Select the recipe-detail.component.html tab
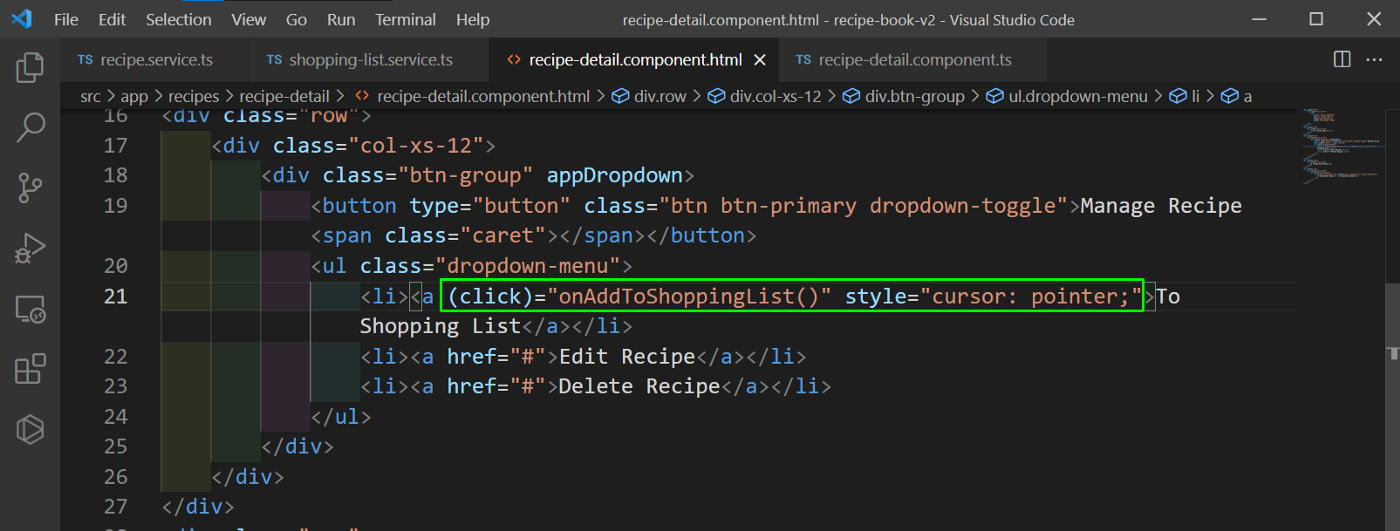The height and width of the screenshot is (531, 1400). pos(635,60)
